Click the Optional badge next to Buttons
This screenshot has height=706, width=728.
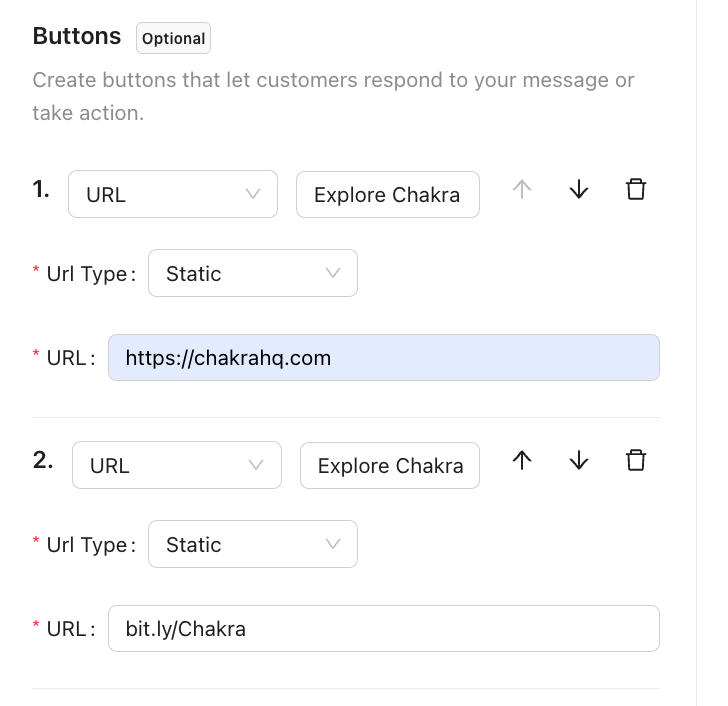pos(173,39)
